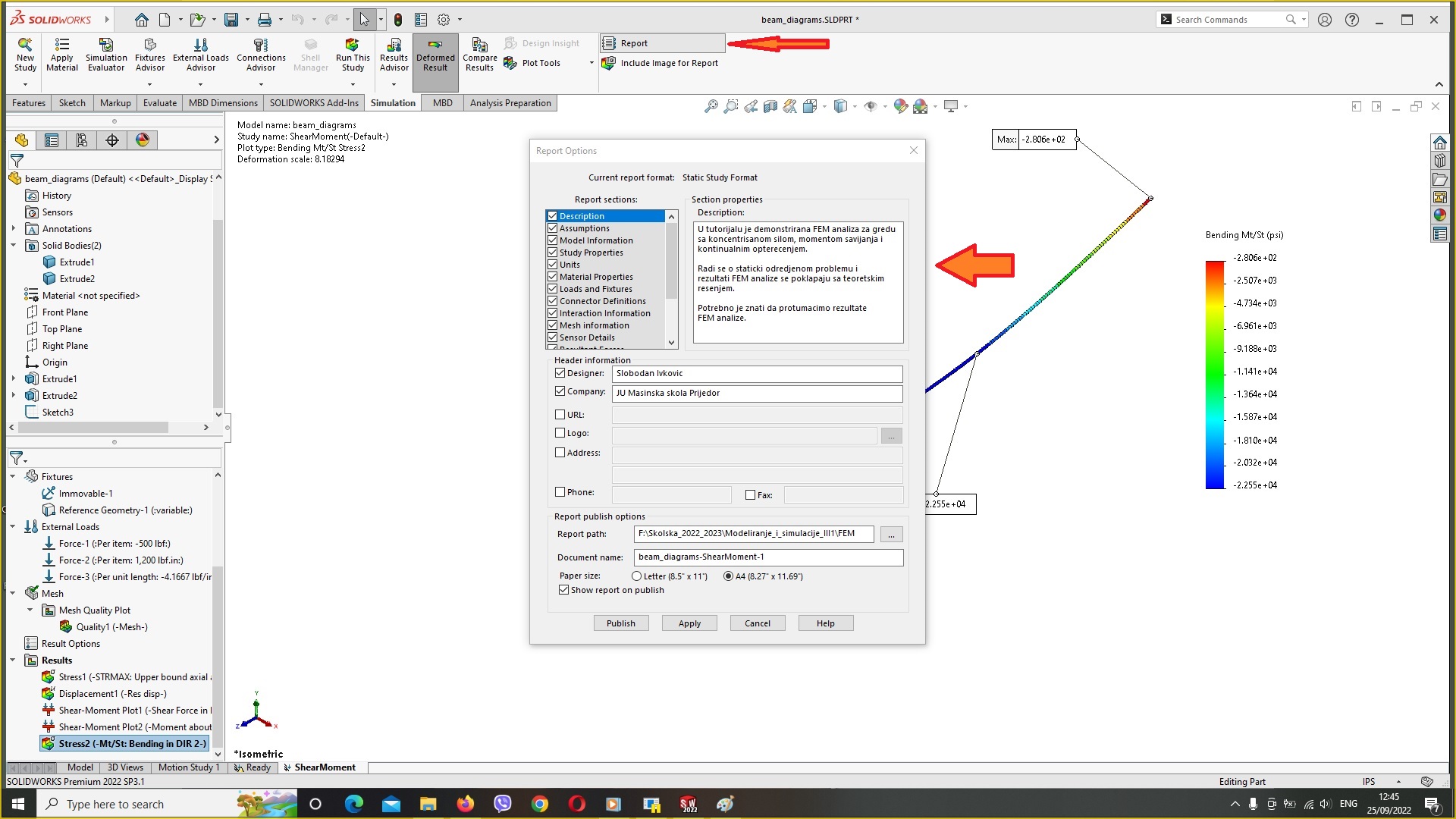Open Microsoft Edge from taskbar
The width and height of the screenshot is (1456, 819).
tap(354, 804)
